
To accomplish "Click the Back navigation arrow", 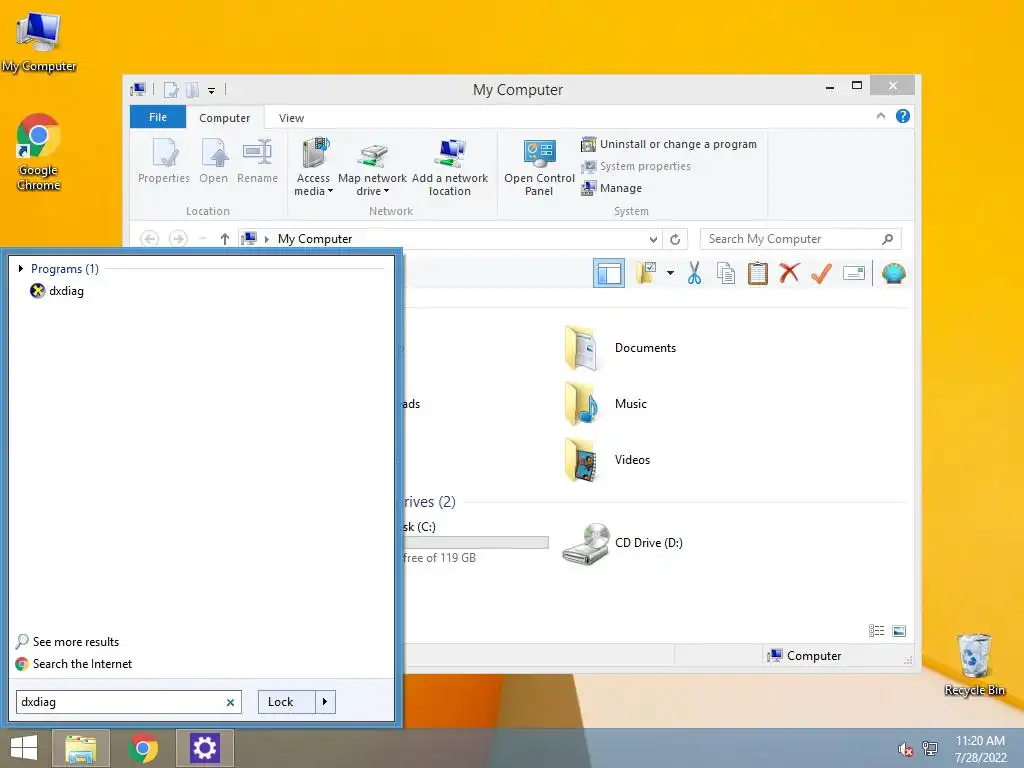I will pos(150,239).
